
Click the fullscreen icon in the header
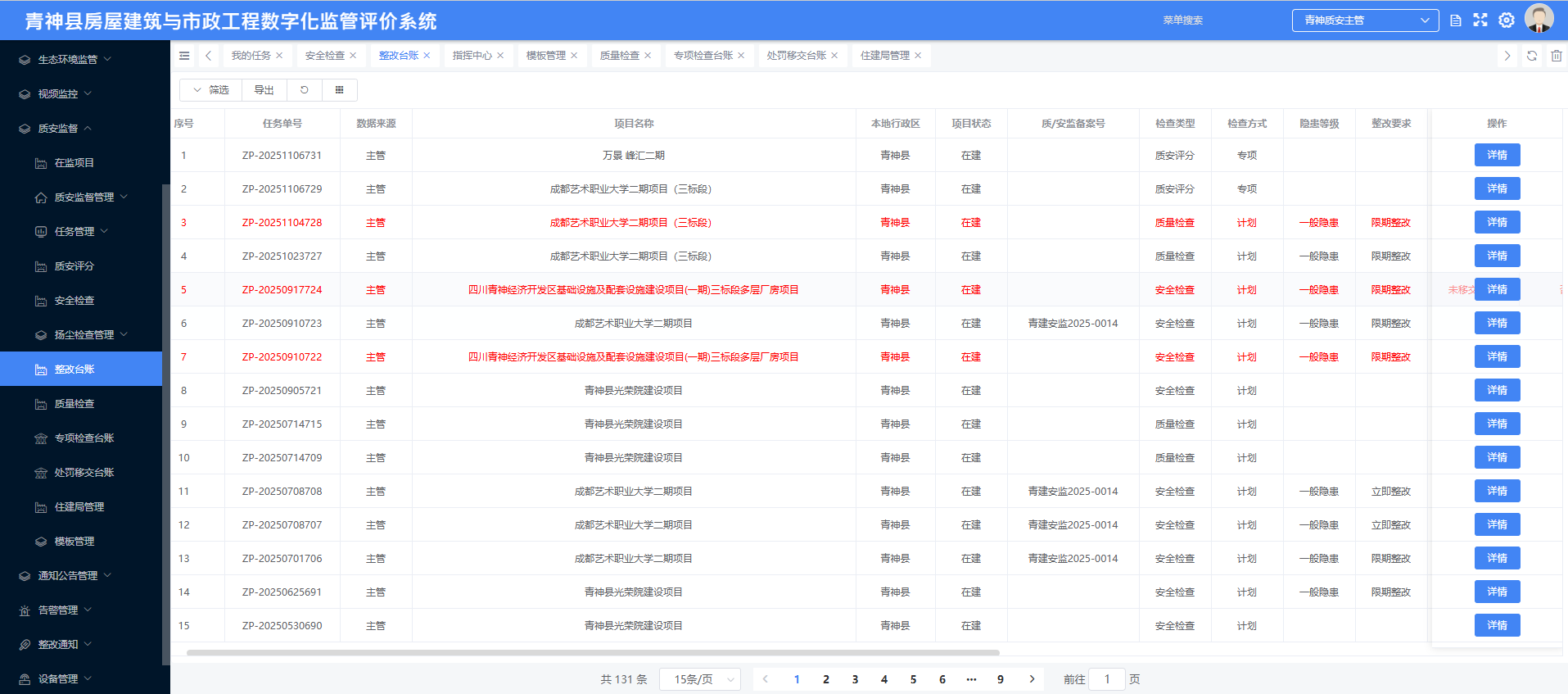[1480, 20]
